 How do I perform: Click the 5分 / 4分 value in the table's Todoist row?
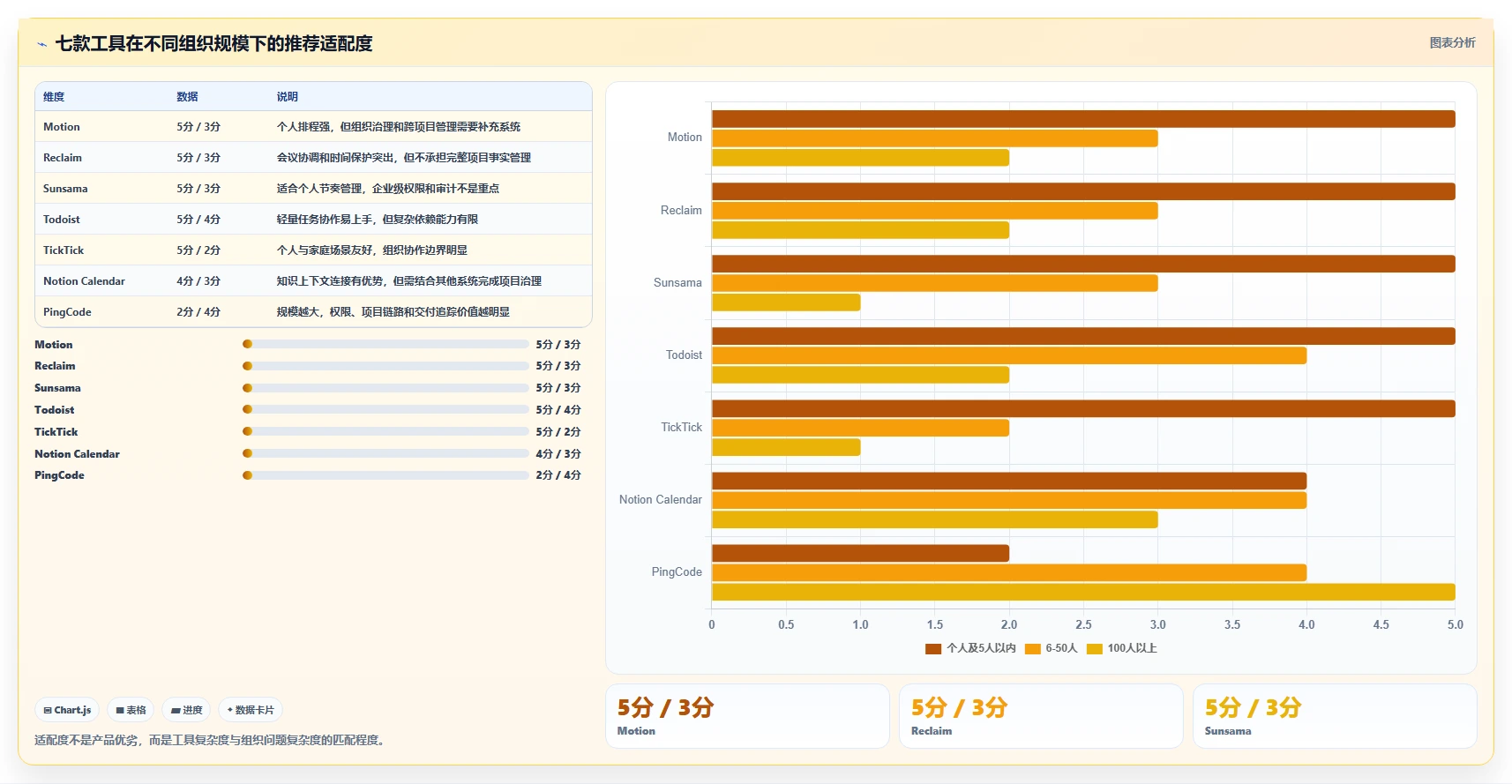tap(198, 220)
